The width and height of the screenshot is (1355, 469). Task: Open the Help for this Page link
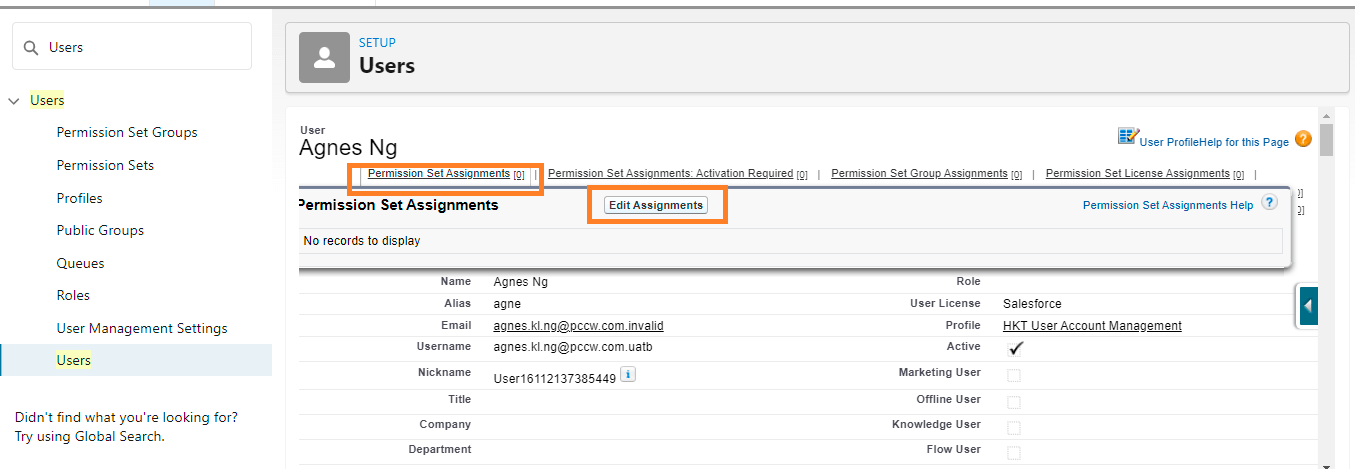click(1246, 142)
